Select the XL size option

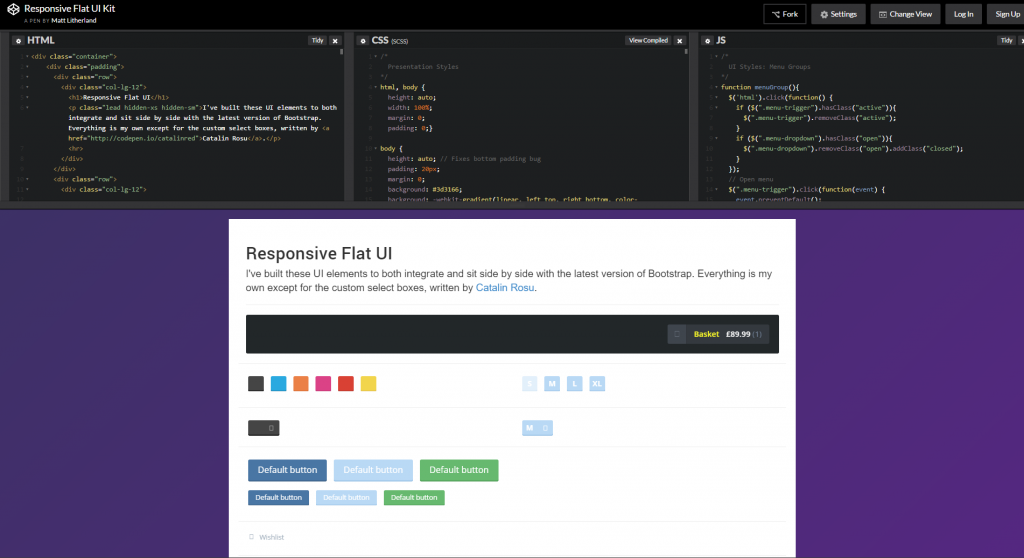pos(597,384)
